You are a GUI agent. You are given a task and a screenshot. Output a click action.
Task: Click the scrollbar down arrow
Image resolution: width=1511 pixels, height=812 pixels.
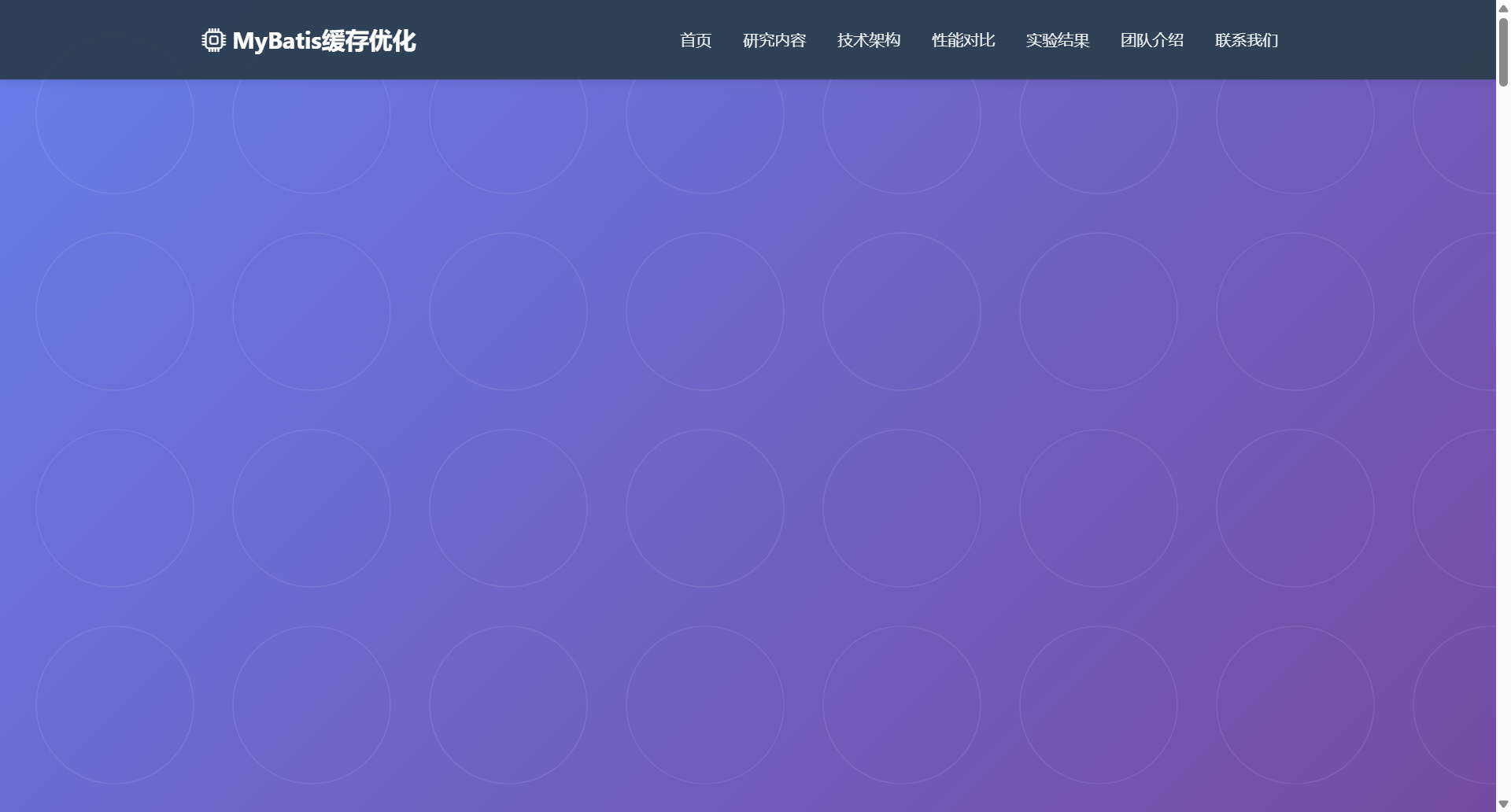1503,804
